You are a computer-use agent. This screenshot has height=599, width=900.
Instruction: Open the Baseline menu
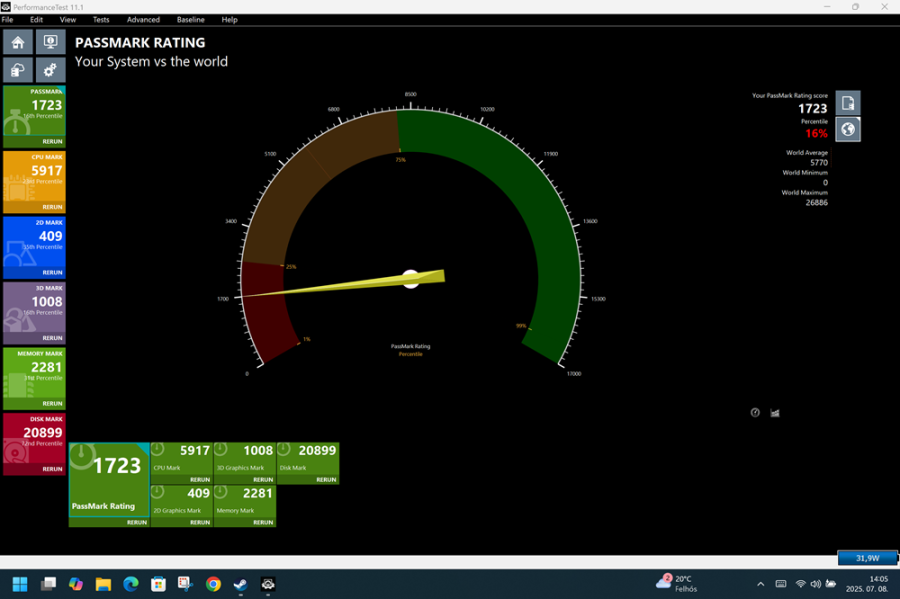190,20
